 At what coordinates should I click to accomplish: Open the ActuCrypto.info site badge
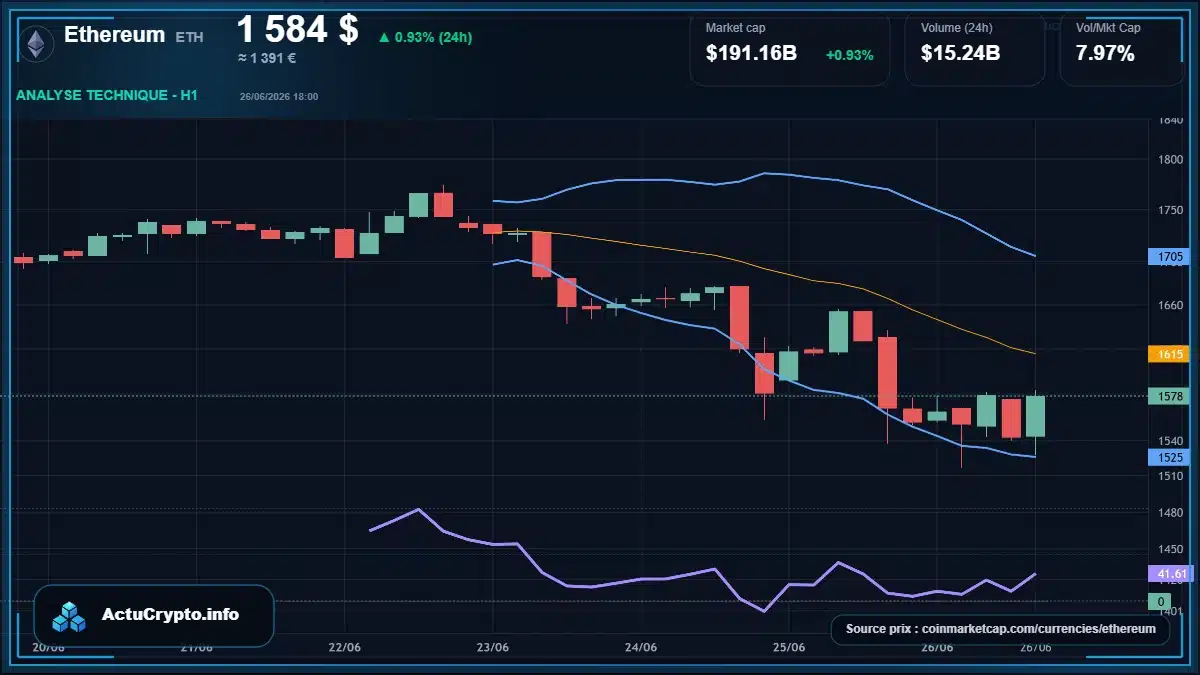[x=154, y=615]
